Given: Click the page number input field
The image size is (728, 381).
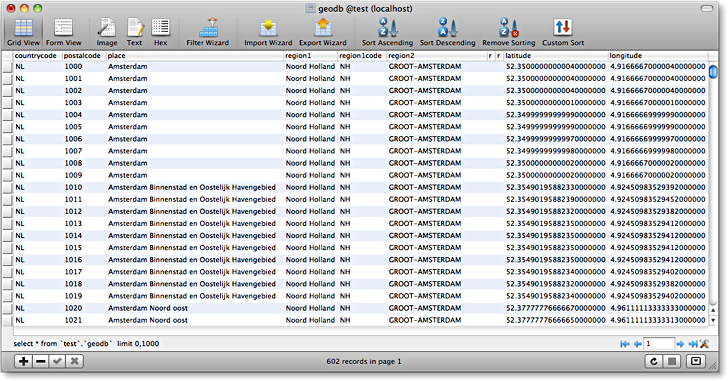Looking at the screenshot, I should pyautogui.click(x=659, y=344).
